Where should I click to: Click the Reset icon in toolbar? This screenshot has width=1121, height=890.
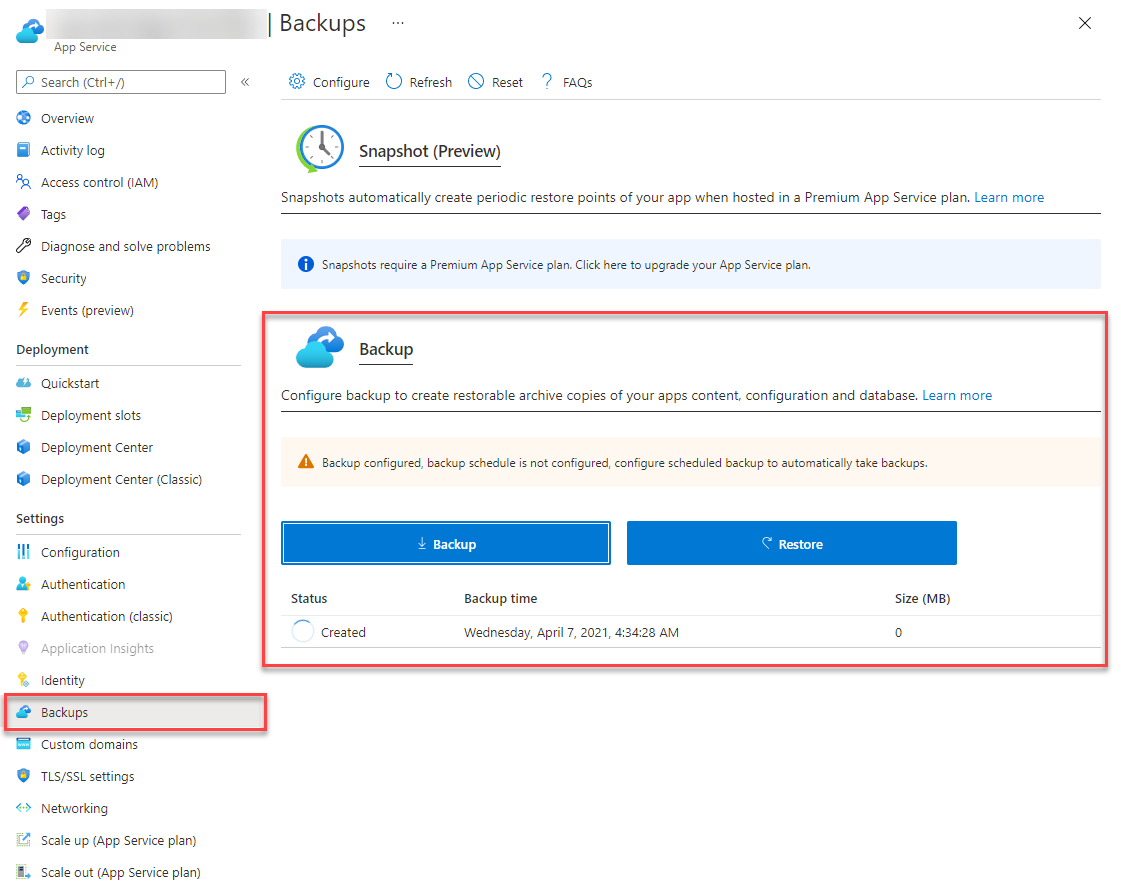(x=476, y=82)
